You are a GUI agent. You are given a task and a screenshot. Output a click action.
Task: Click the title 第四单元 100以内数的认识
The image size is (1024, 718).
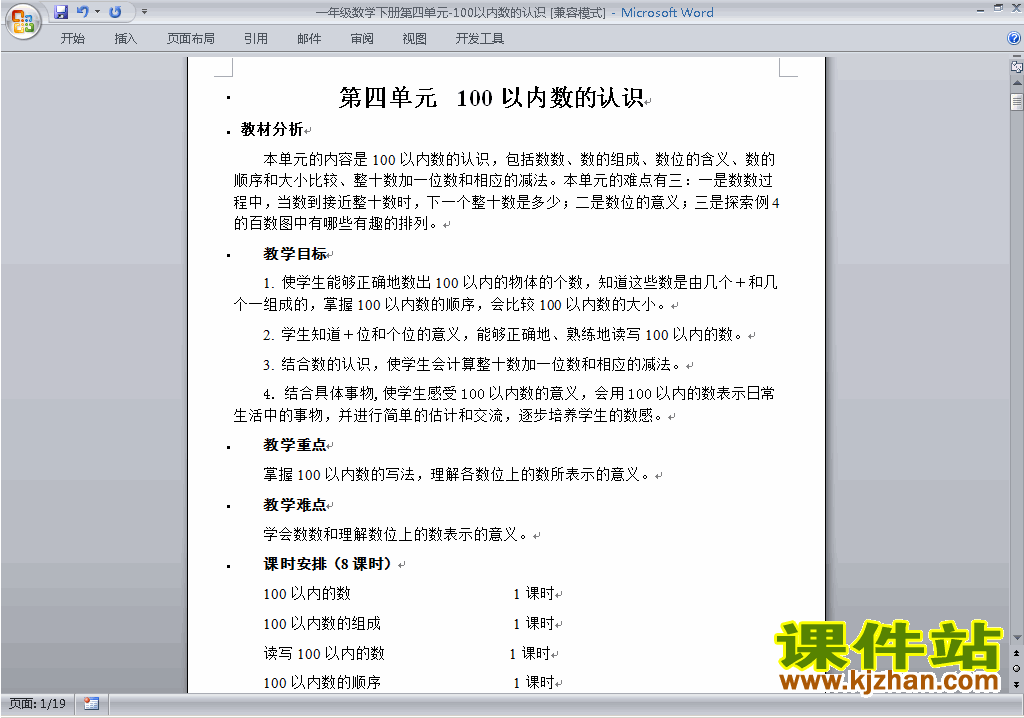(x=491, y=98)
